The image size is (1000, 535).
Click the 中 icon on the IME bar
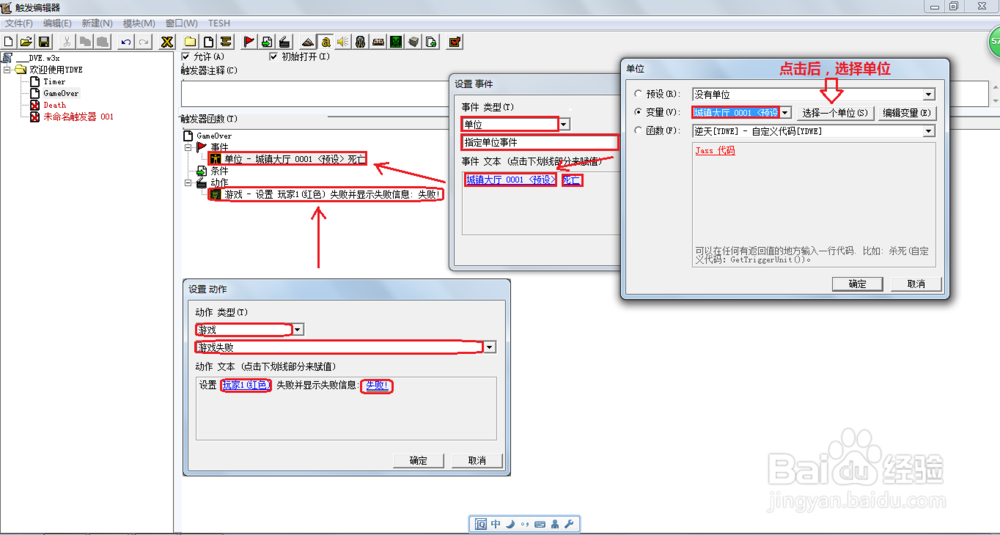496,524
